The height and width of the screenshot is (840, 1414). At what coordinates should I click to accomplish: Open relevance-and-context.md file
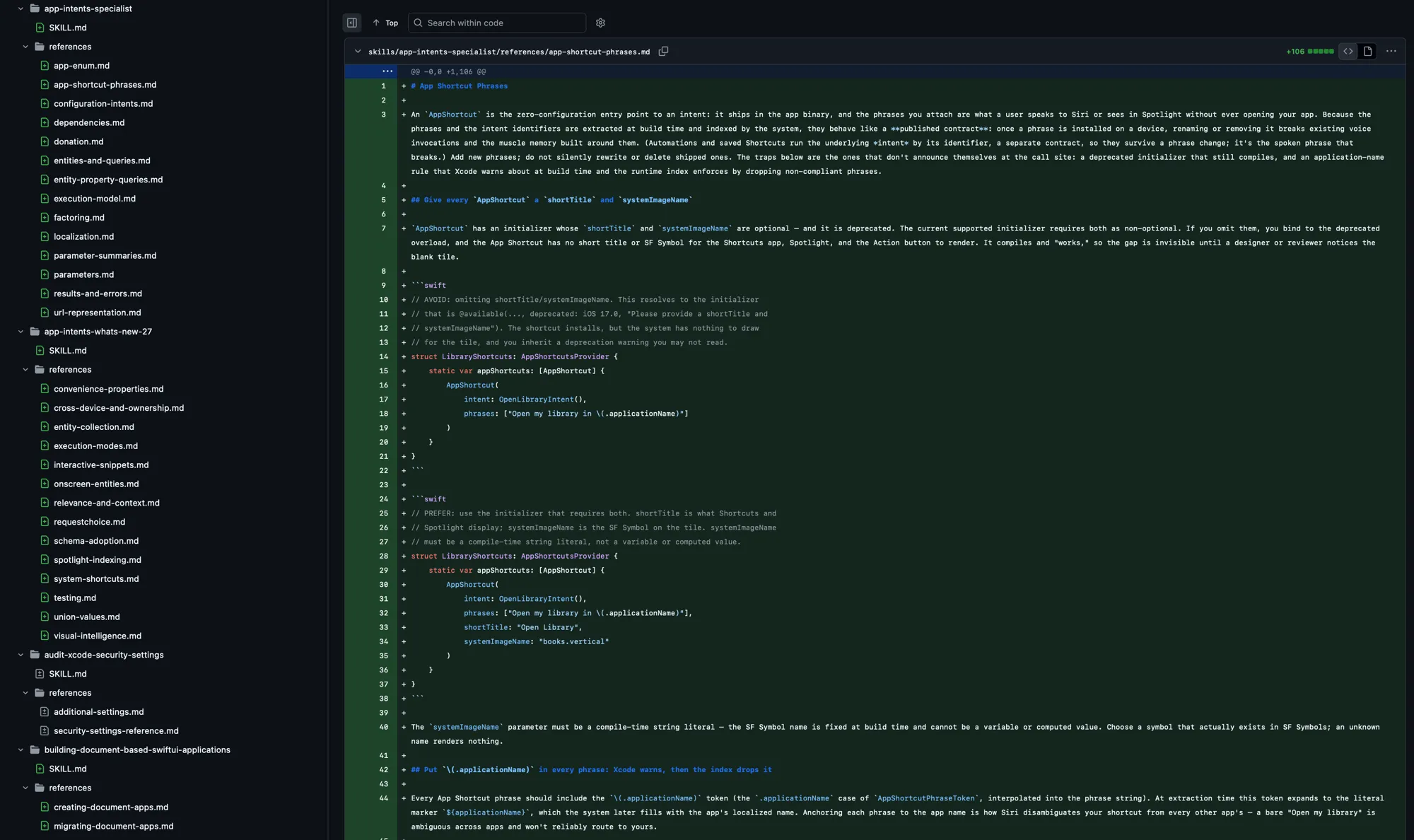(x=106, y=503)
